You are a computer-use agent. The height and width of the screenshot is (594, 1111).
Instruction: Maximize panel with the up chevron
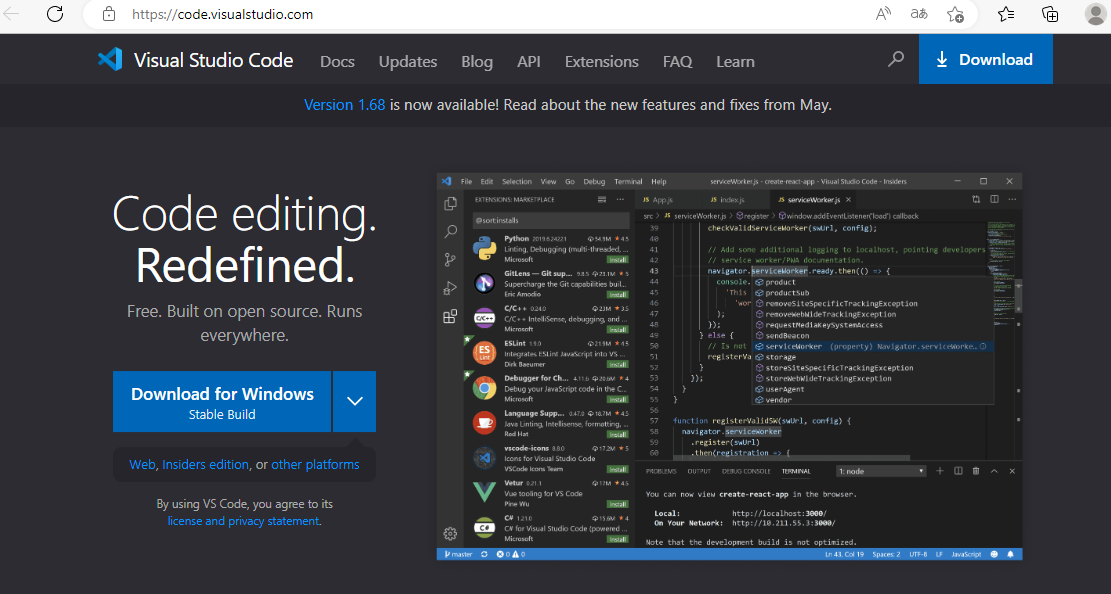(994, 471)
